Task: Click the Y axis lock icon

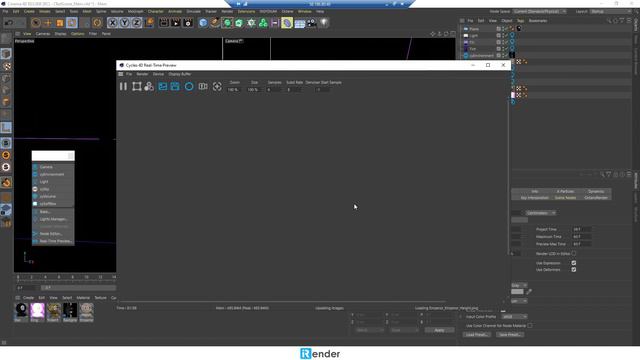Action: point(124,23)
